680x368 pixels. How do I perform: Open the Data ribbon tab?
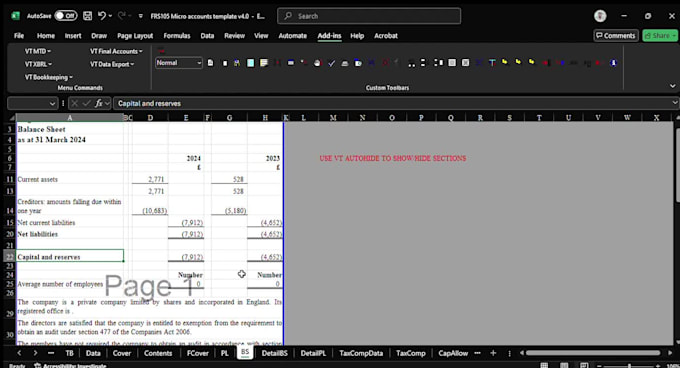tap(207, 36)
